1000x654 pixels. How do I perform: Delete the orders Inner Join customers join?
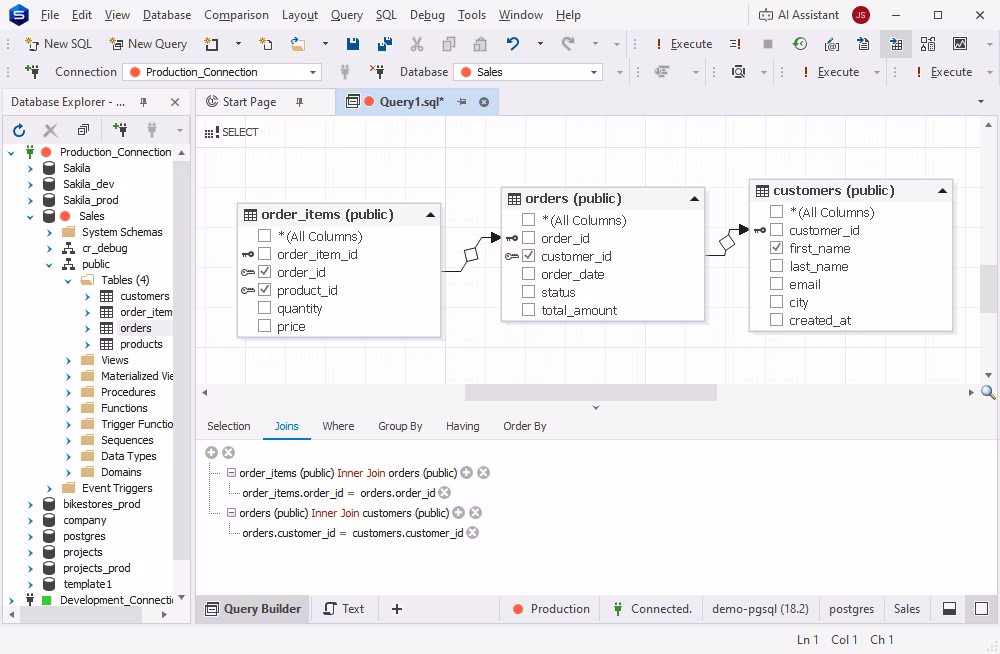476,513
